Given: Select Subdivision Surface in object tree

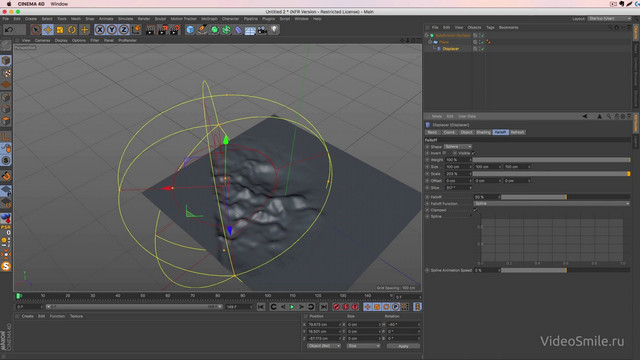Looking at the screenshot, I should [452, 36].
